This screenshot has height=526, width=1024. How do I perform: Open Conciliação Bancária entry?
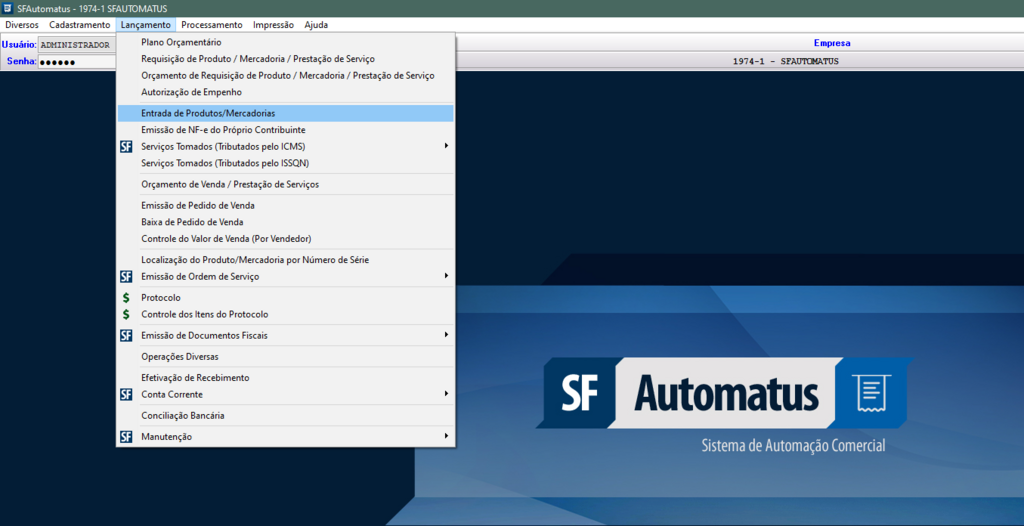click(x=183, y=415)
